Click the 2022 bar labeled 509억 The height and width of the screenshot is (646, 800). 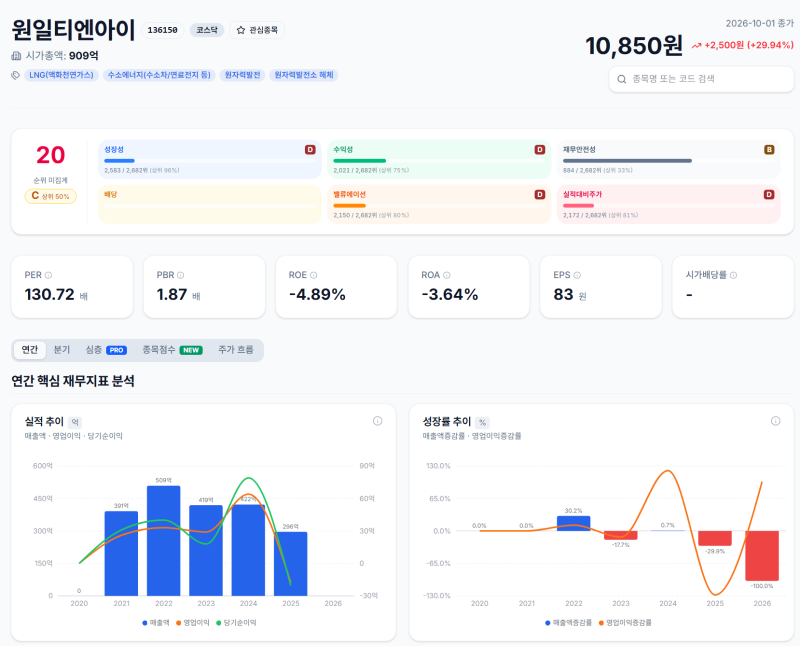(x=164, y=540)
